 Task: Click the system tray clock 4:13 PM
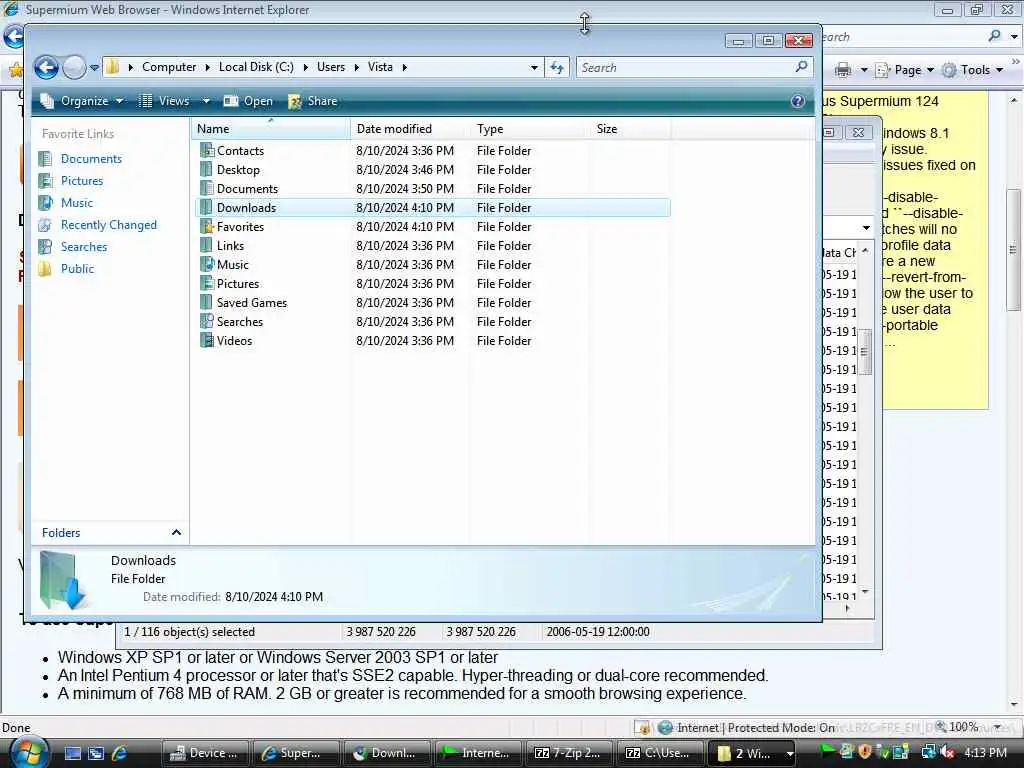[985, 753]
